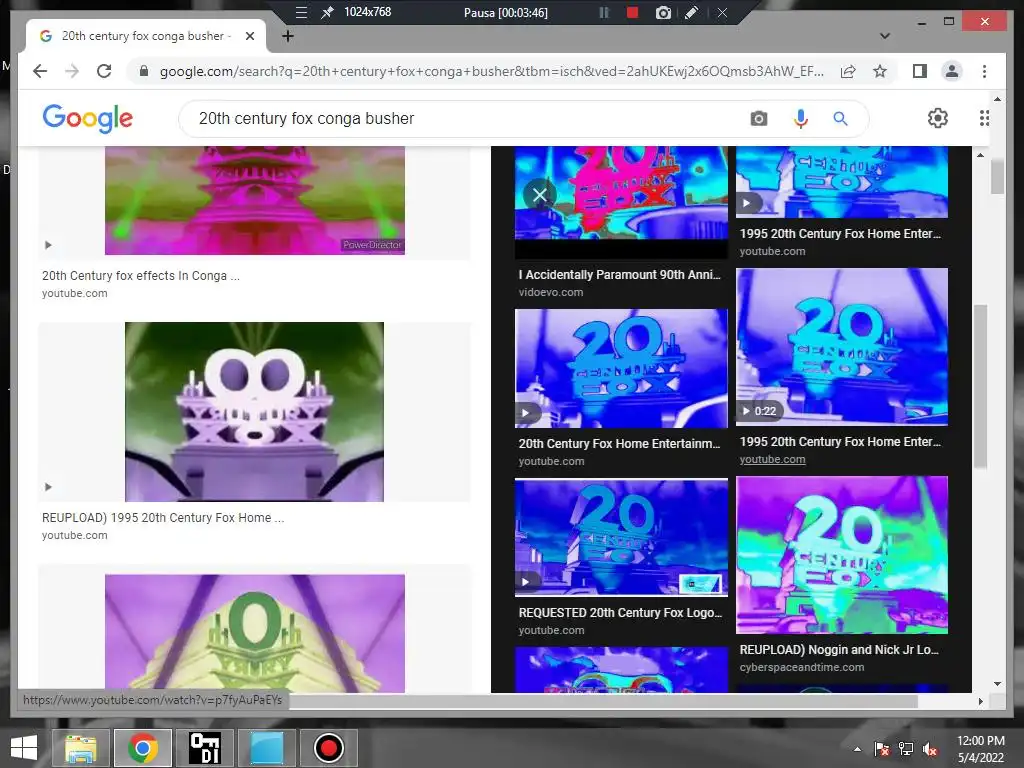This screenshot has width=1024, height=768.
Task: Bookmark this page with the star
Action: pyautogui.click(x=880, y=71)
